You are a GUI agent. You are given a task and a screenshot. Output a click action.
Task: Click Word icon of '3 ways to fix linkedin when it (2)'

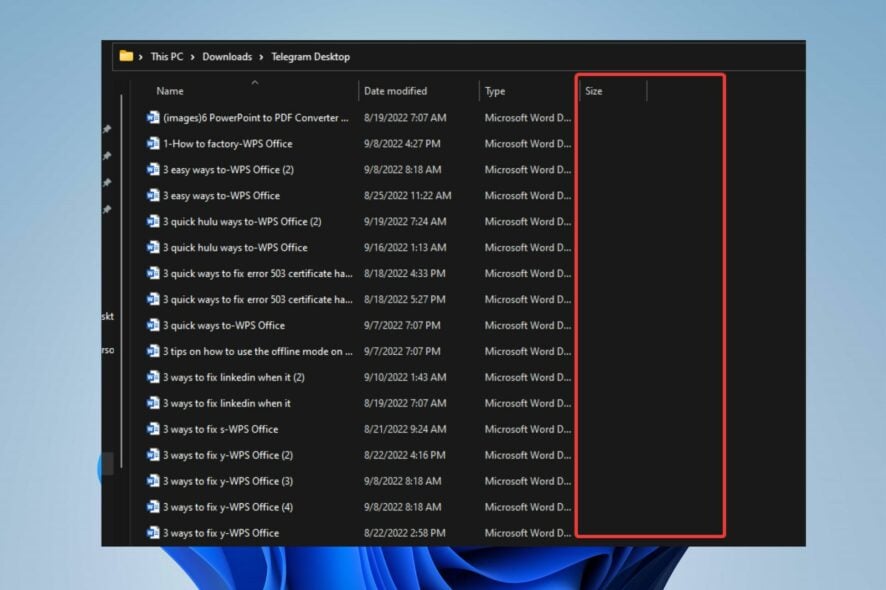pos(153,377)
